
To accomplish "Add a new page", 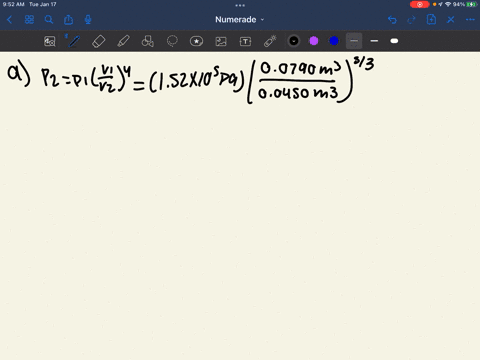I will pos(431,20).
